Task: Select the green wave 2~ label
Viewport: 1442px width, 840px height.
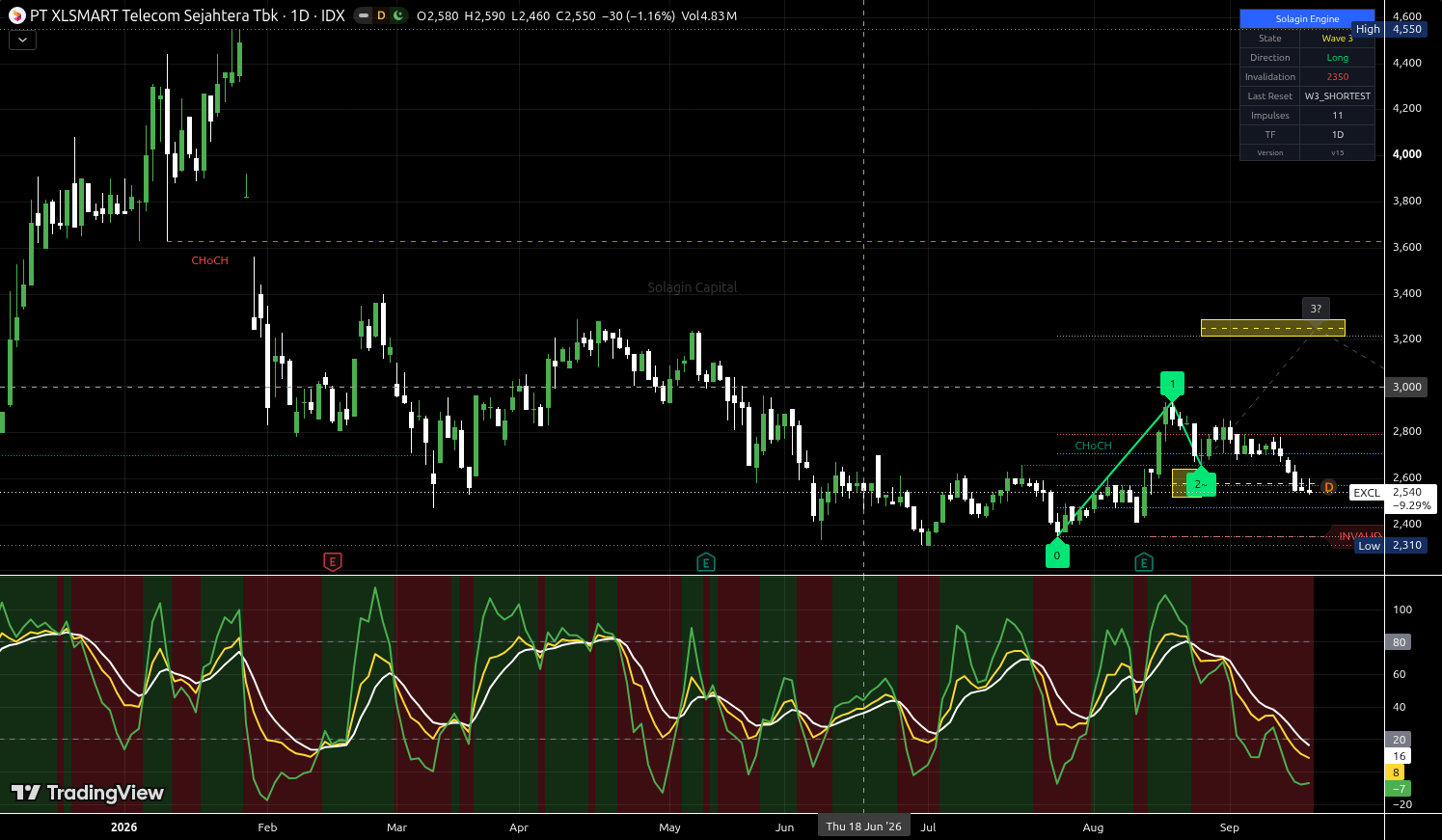Action: 1200,484
